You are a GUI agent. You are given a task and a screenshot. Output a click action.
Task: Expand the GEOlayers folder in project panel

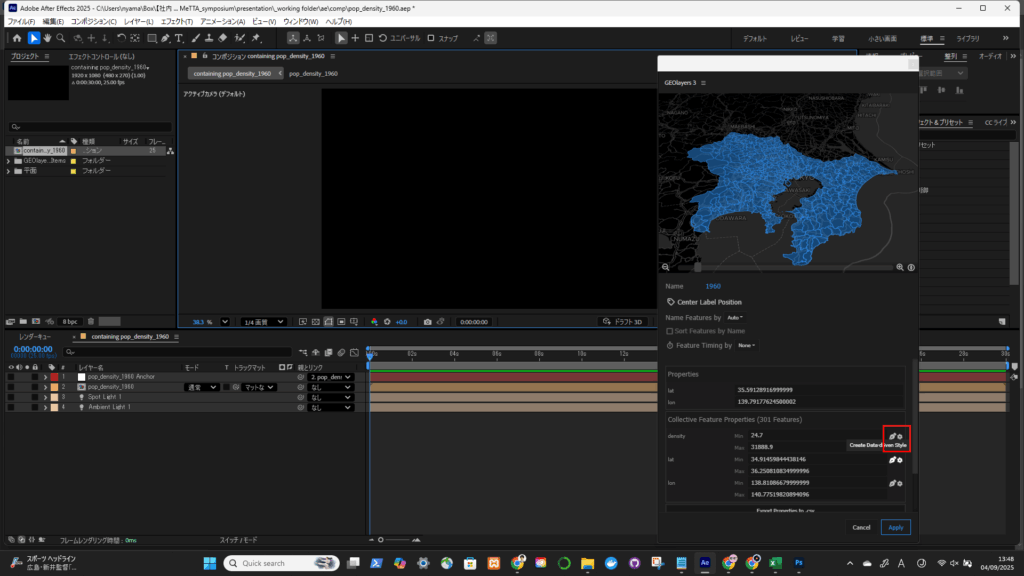(x=9, y=160)
